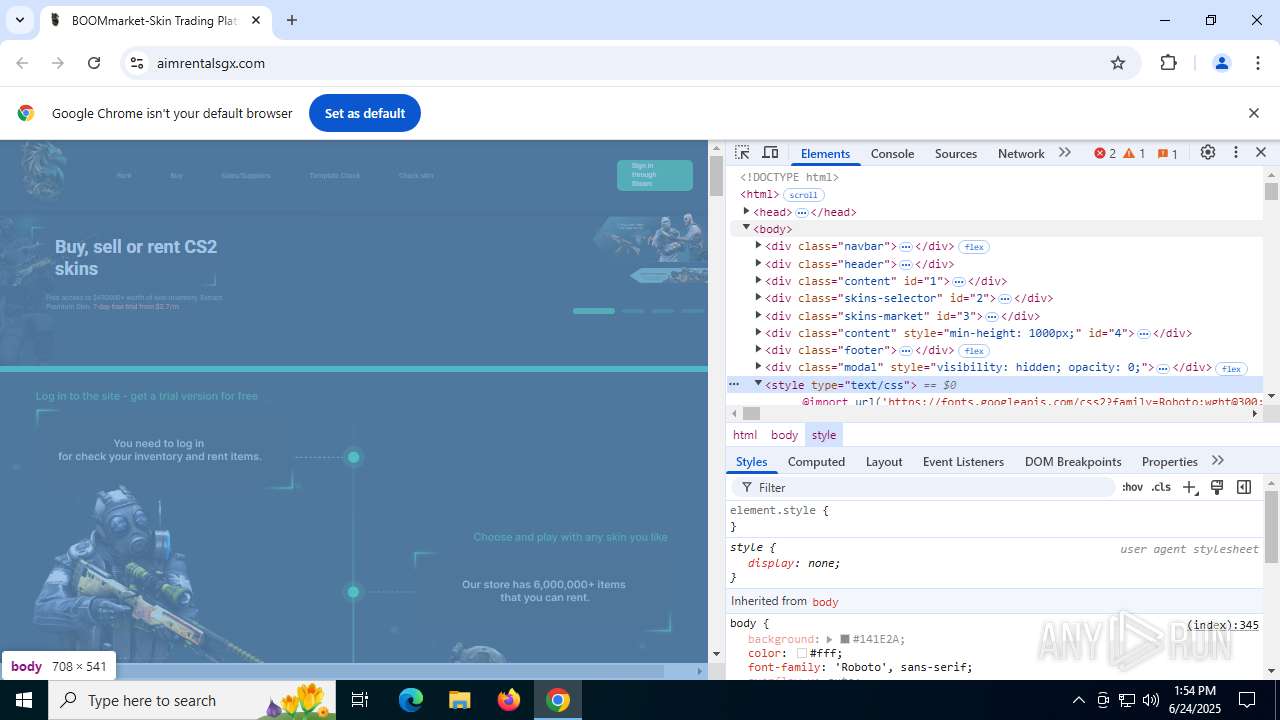Click the styles Filter field
Viewport: 1280px width, 720px height.
[925, 487]
